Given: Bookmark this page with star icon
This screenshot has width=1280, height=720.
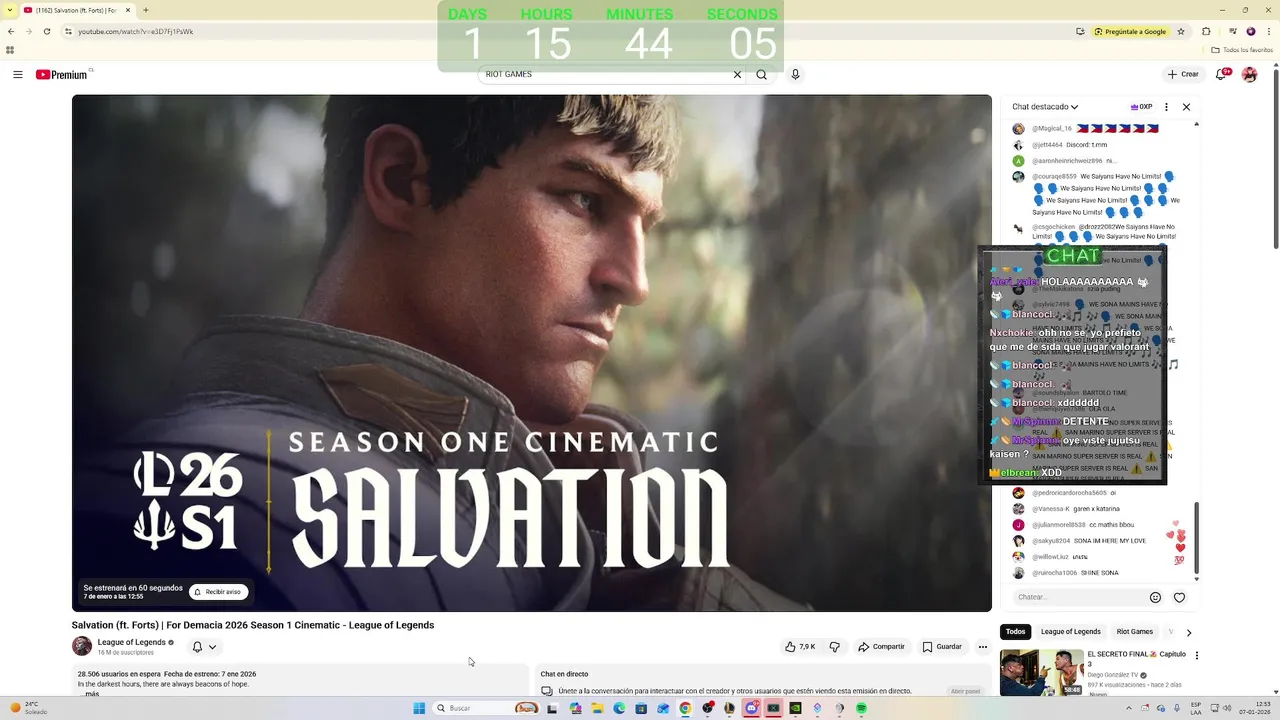Looking at the screenshot, I should coord(1181,31).
